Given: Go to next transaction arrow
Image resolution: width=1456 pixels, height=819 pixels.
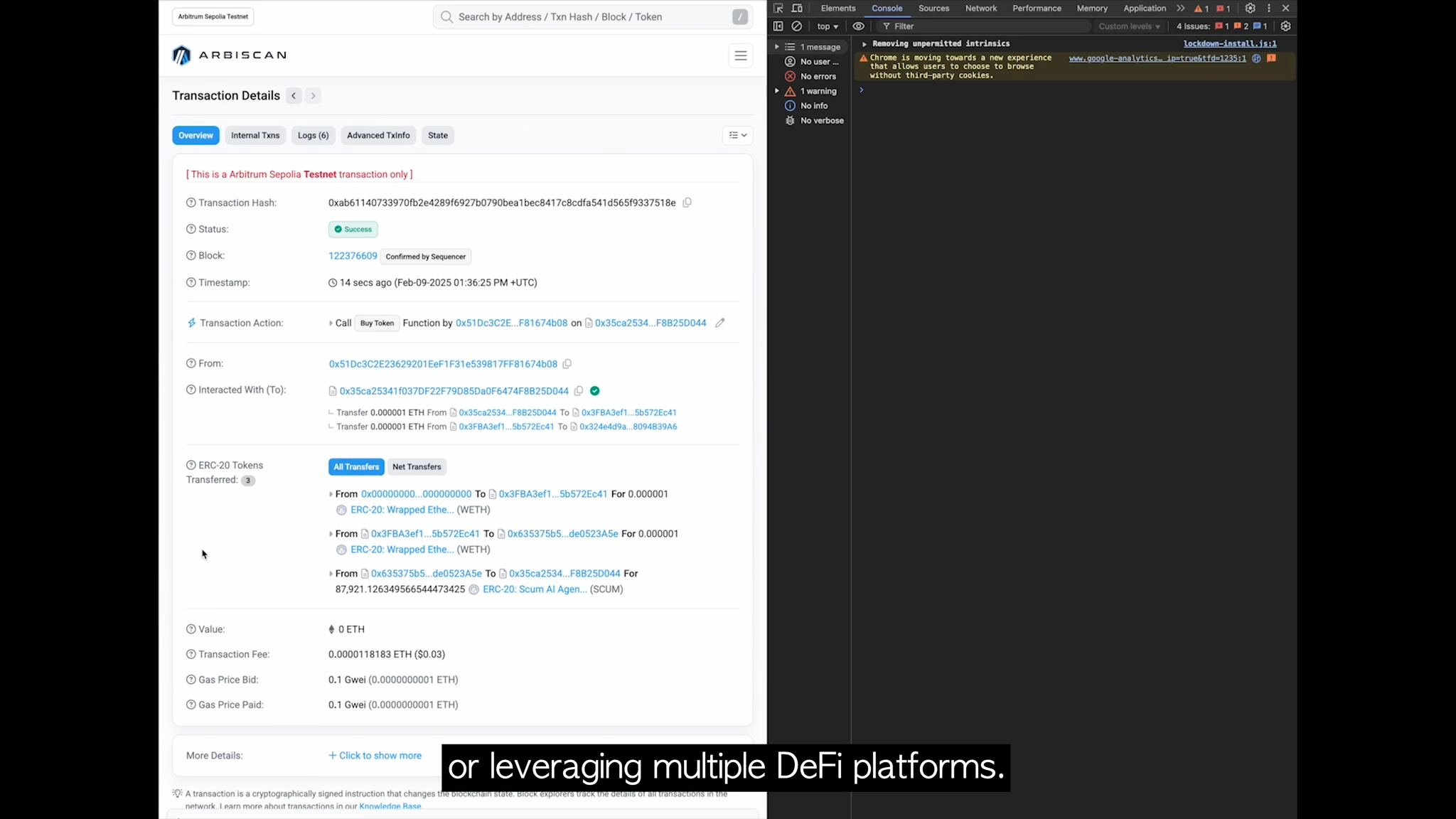Looking at the screenshot, I should point(313,95).
